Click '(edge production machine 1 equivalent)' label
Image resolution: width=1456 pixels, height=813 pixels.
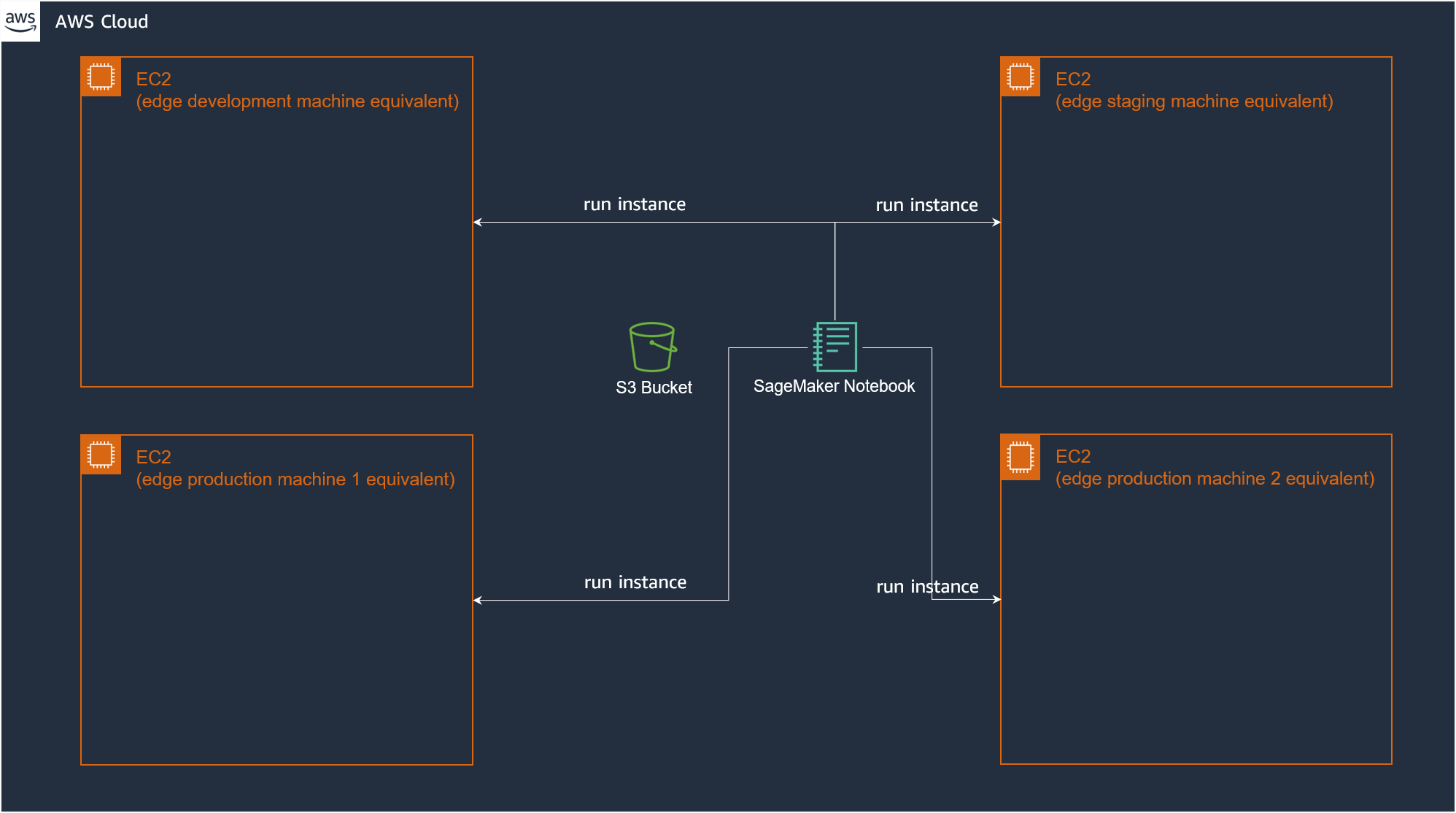point(295,479)
